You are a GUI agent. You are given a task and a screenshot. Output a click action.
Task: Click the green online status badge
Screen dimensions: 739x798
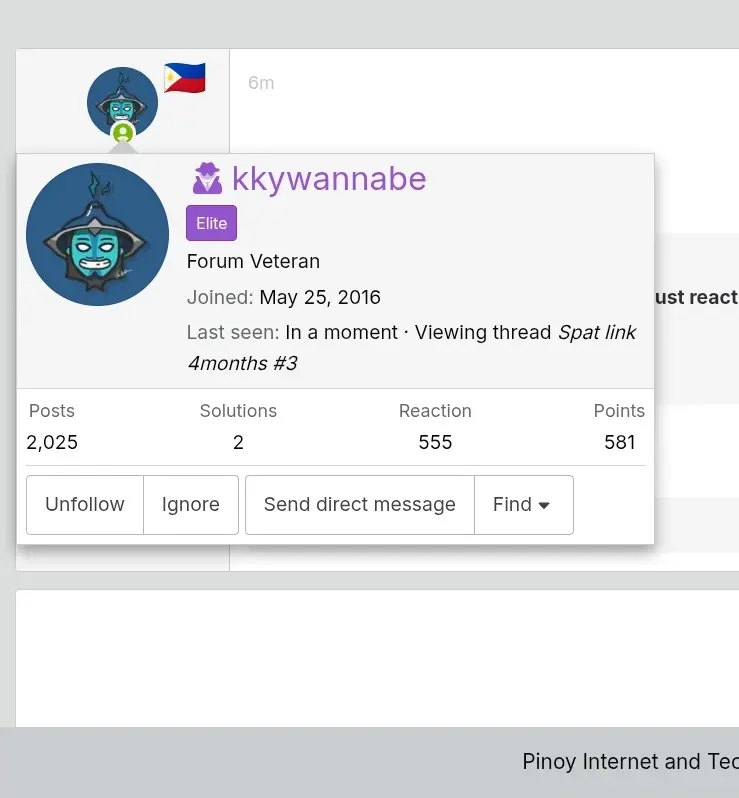click(x=123, y=133)
